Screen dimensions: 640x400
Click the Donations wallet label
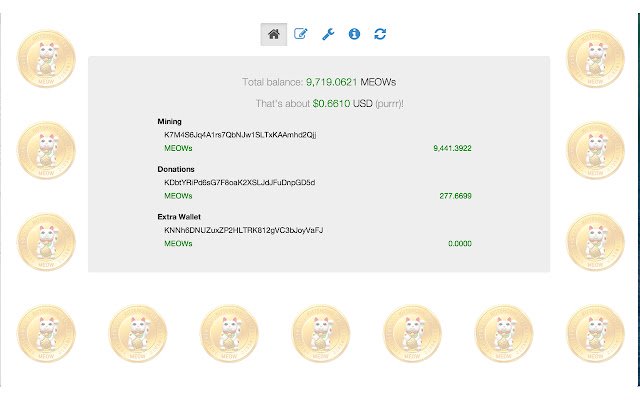coord(176,169)
